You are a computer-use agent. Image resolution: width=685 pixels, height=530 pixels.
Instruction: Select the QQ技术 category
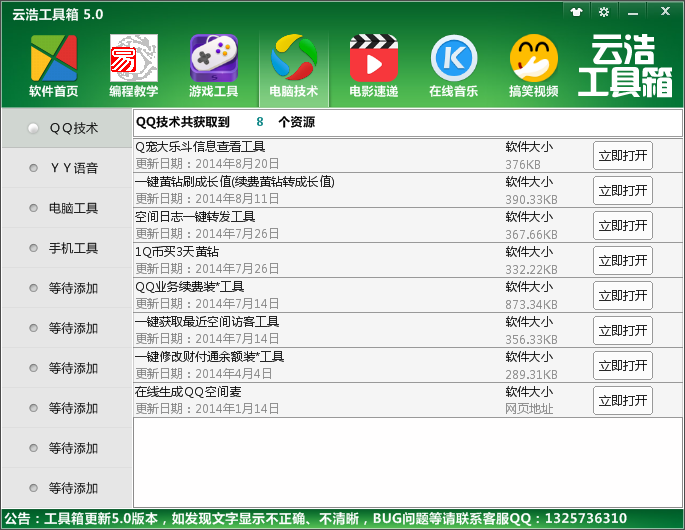67,128
